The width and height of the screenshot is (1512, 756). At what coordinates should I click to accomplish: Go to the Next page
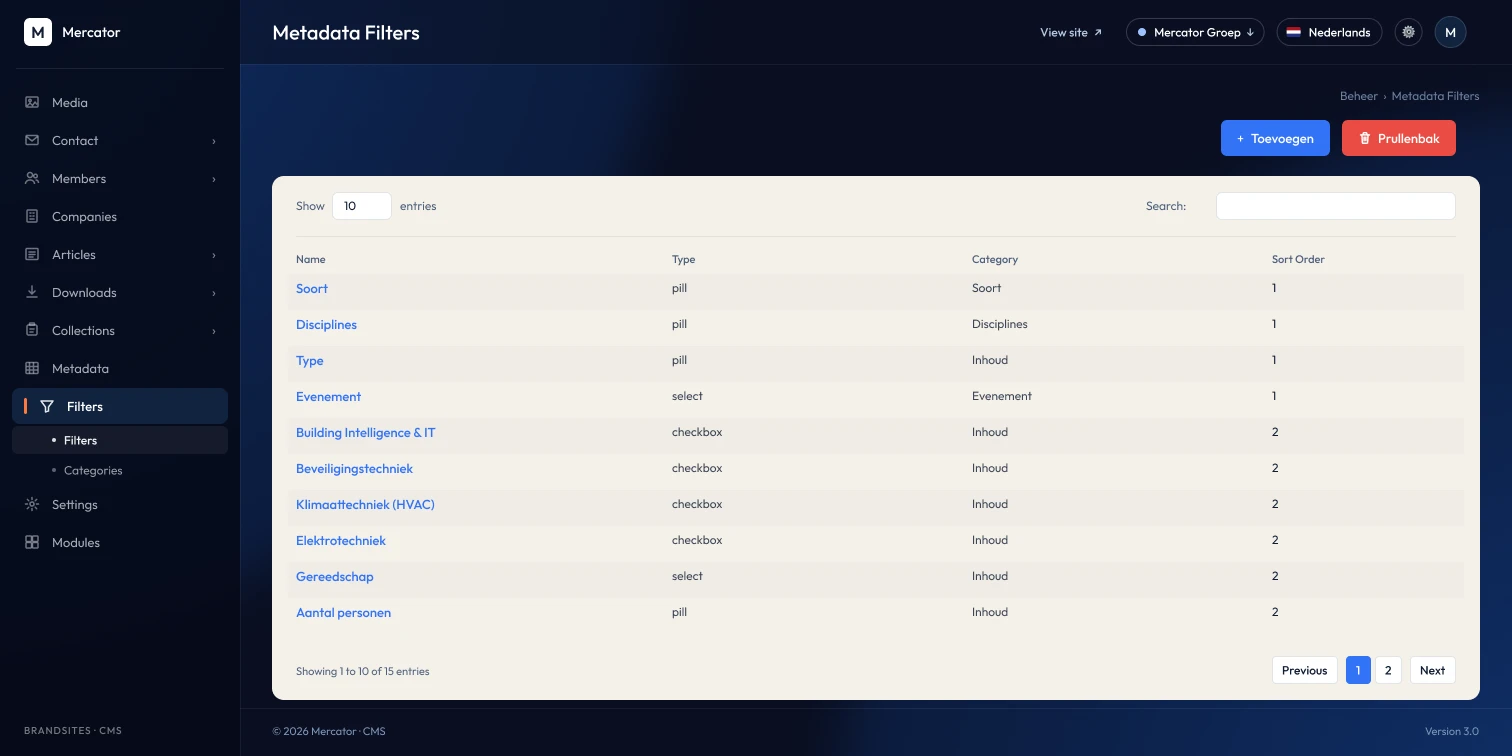pyautogui.click(x=1432, y=670)
